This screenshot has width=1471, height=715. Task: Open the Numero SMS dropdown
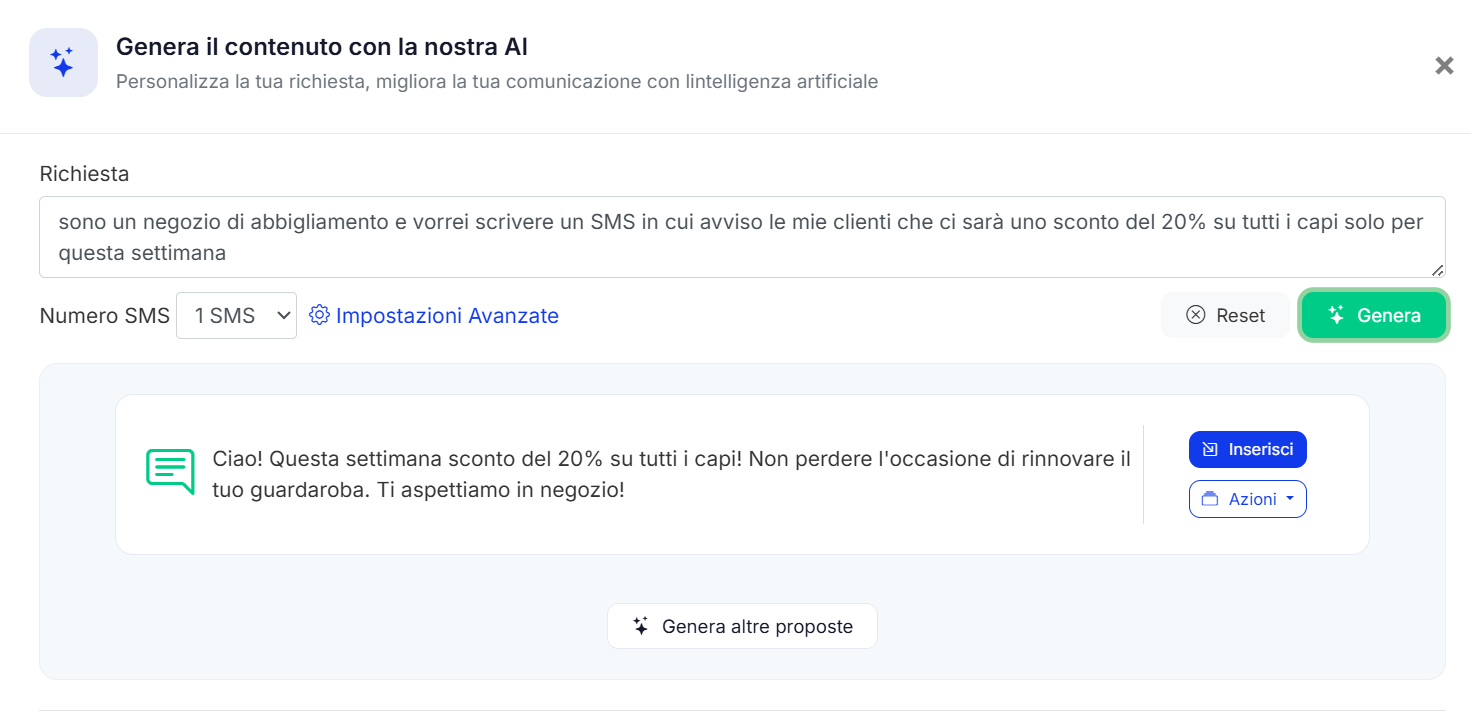[x=236, y=314]
